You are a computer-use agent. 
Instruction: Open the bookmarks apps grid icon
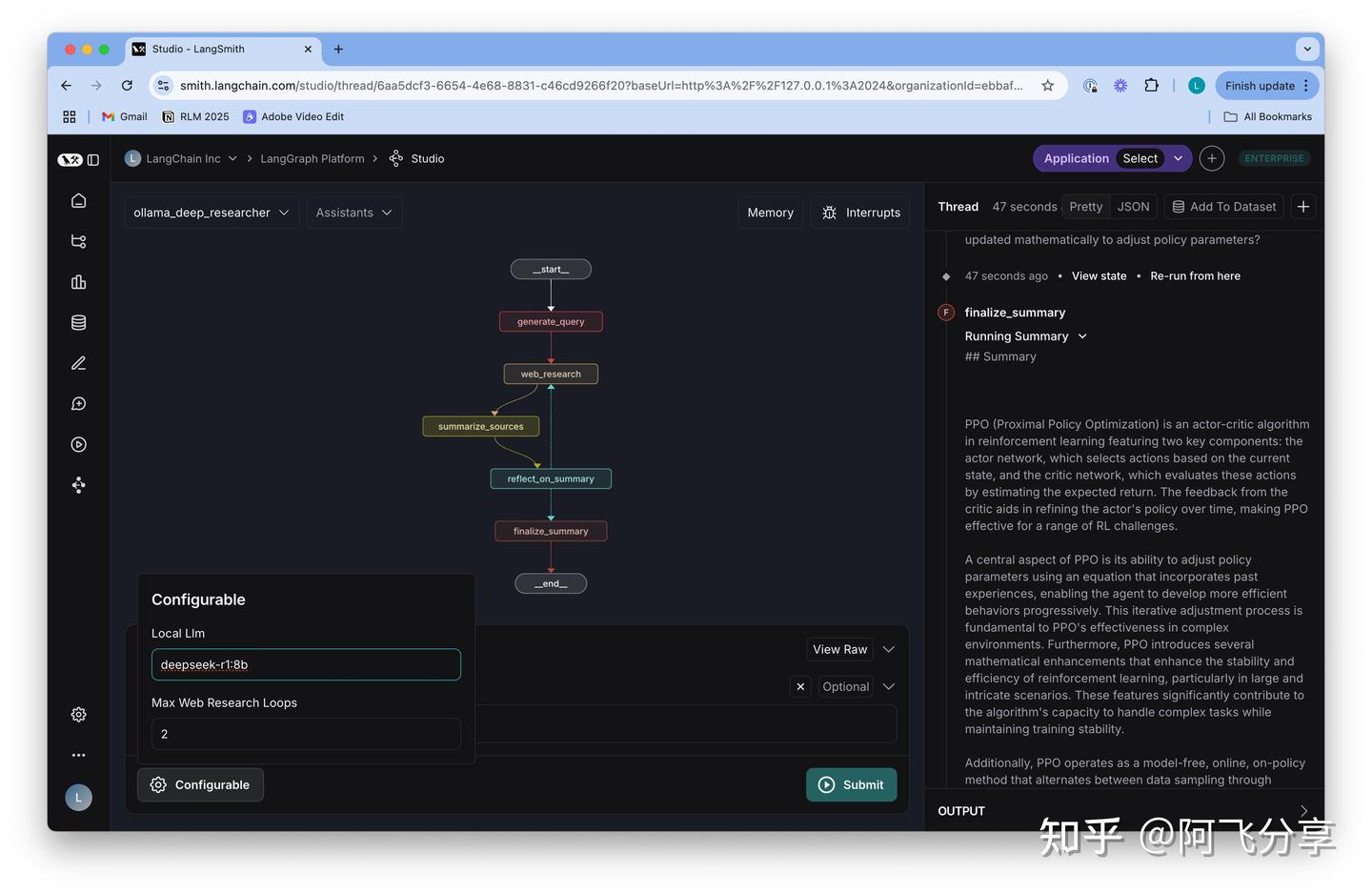70,117
